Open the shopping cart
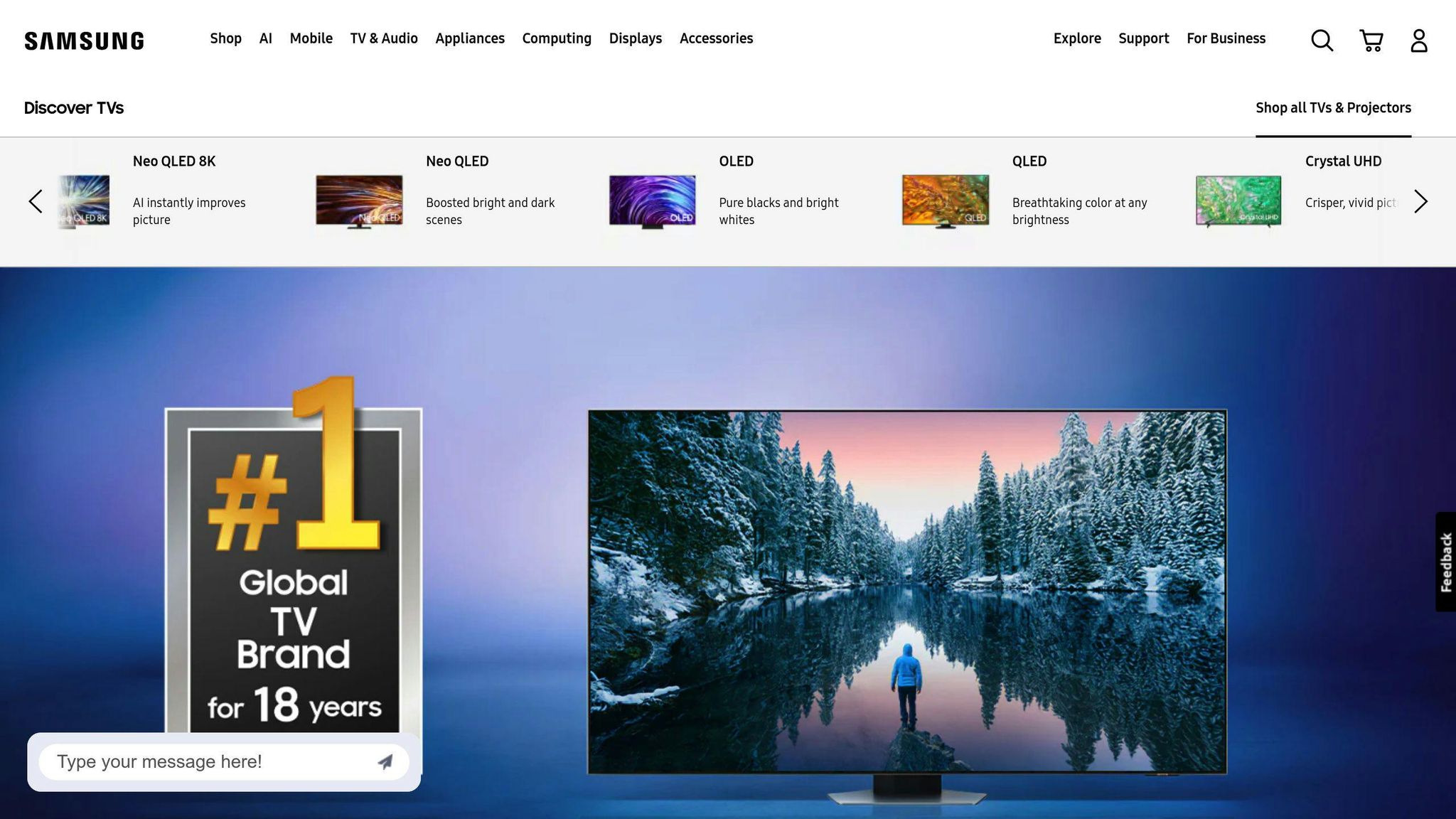This screenshot has height=819, width=1456. [1371, 41]
